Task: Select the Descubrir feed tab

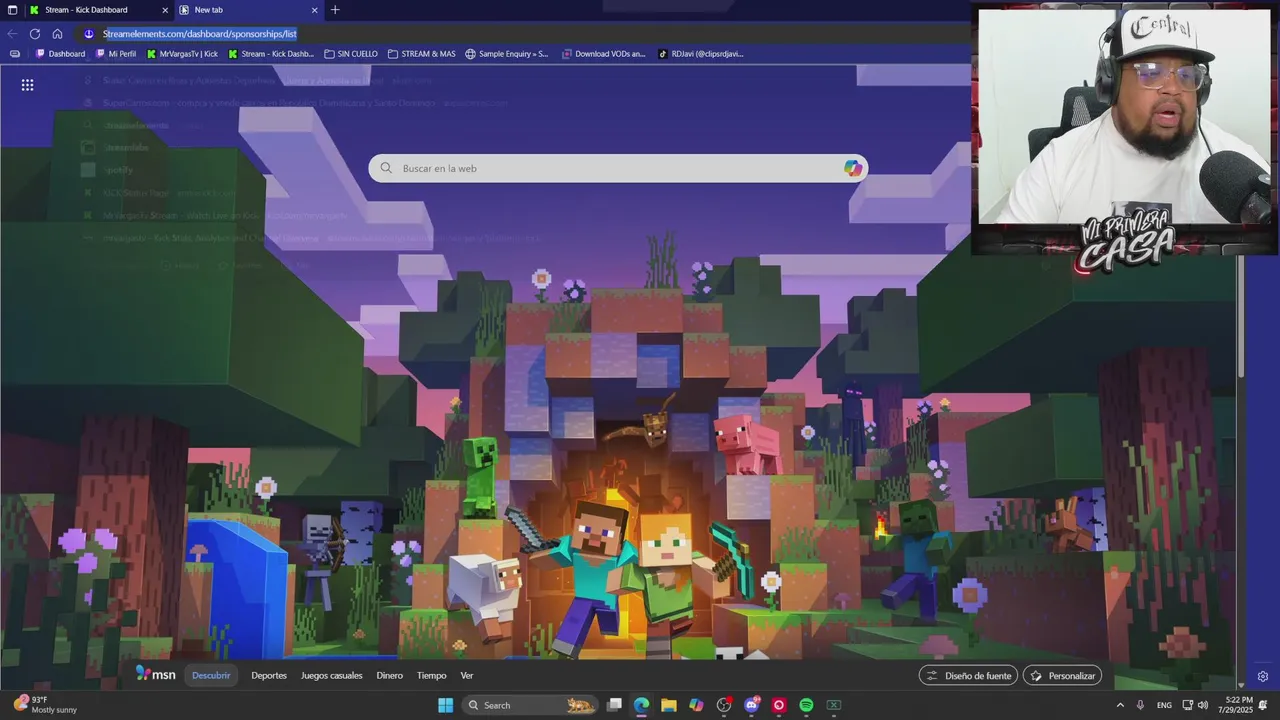Action: 211,676
